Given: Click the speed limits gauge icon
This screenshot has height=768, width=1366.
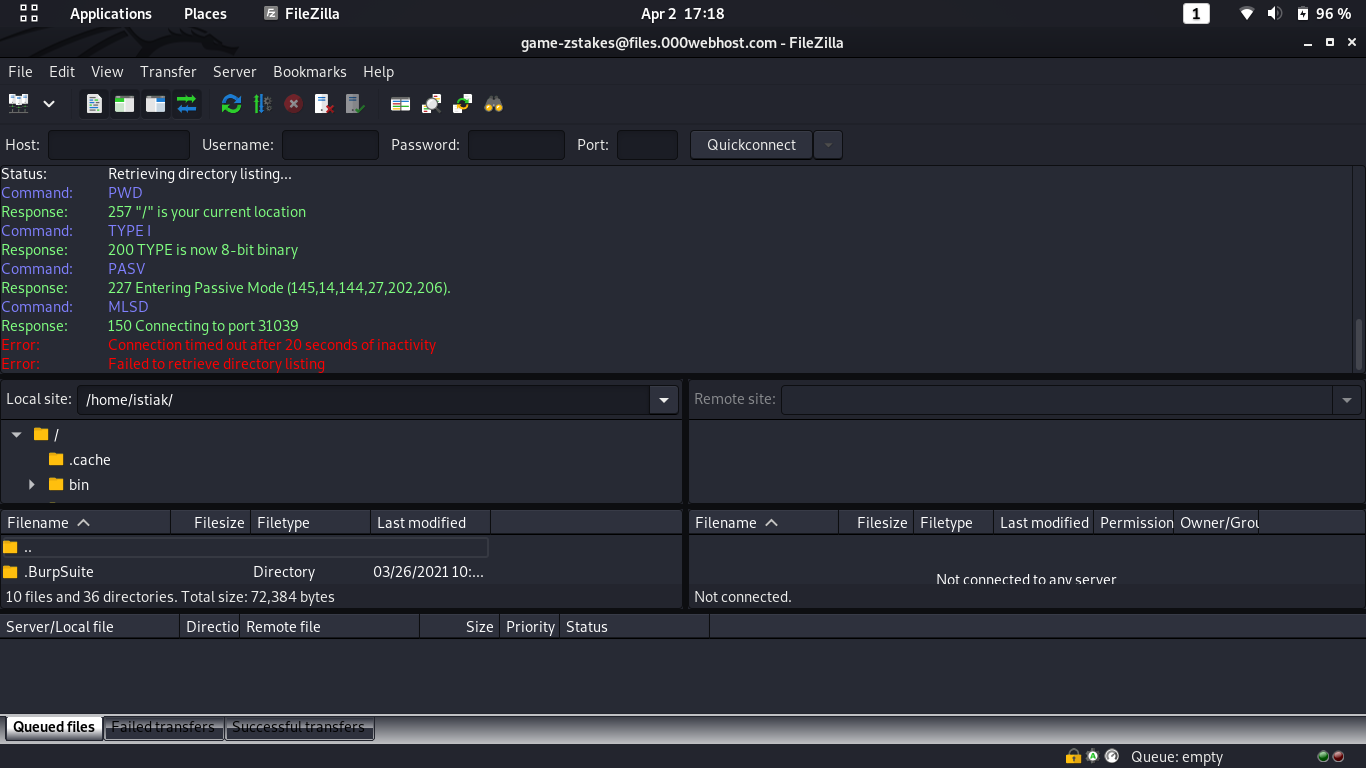Looking at the screenshot, I should coord(1112,757).
